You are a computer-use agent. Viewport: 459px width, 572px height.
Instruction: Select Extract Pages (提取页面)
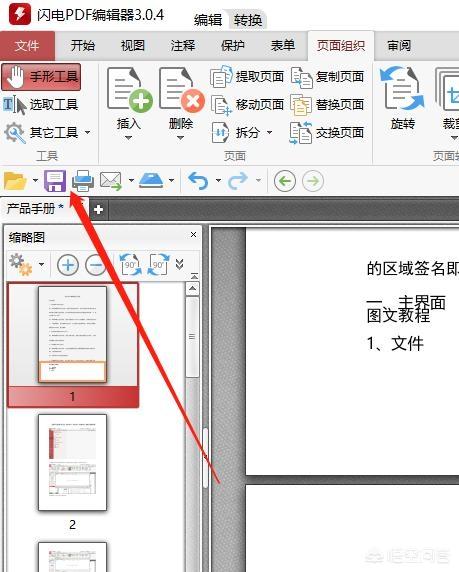[247, 76]
